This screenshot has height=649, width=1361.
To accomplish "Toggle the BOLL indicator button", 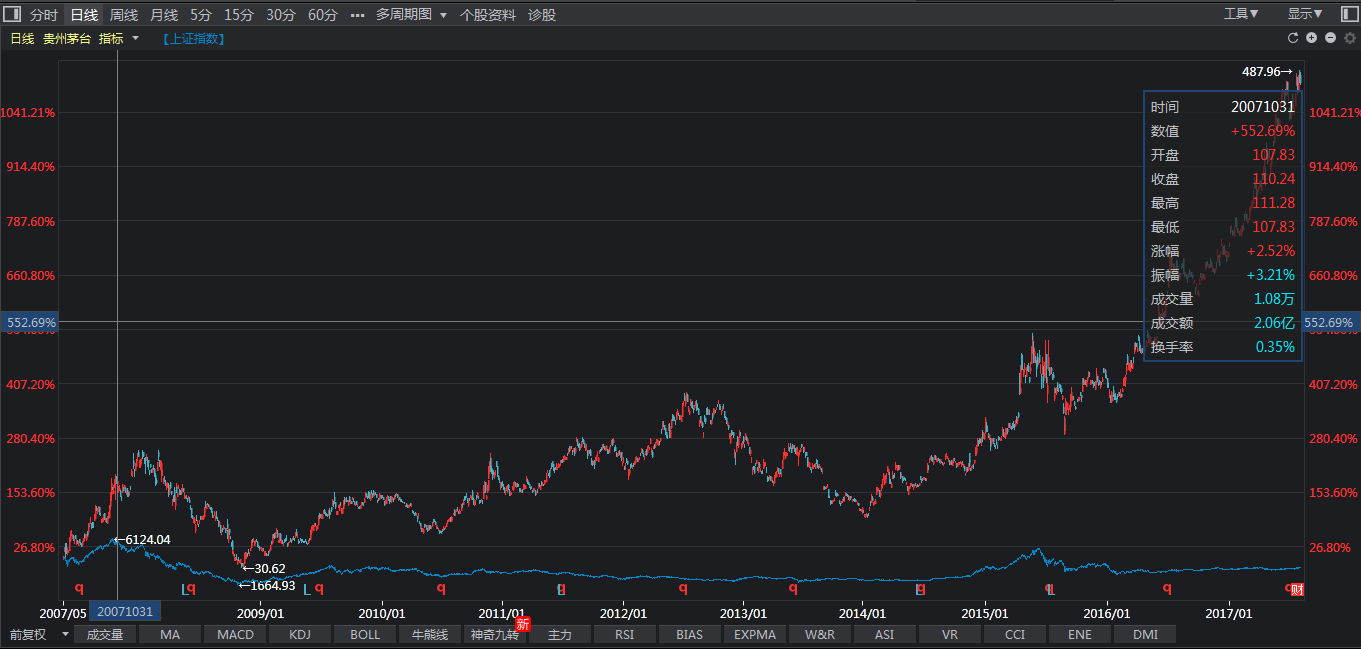I will [365, 634].
